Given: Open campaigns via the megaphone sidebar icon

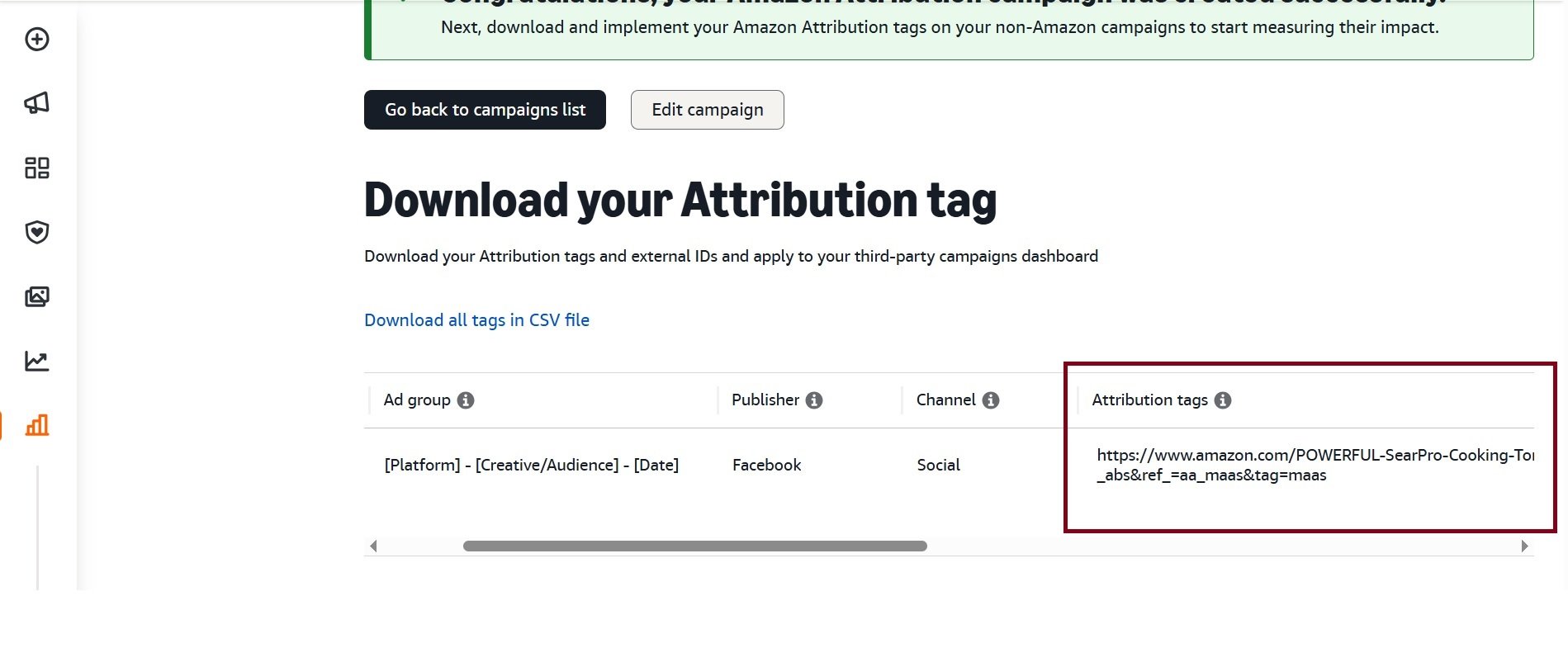Looking at the screenshot, I should point(36,102).
